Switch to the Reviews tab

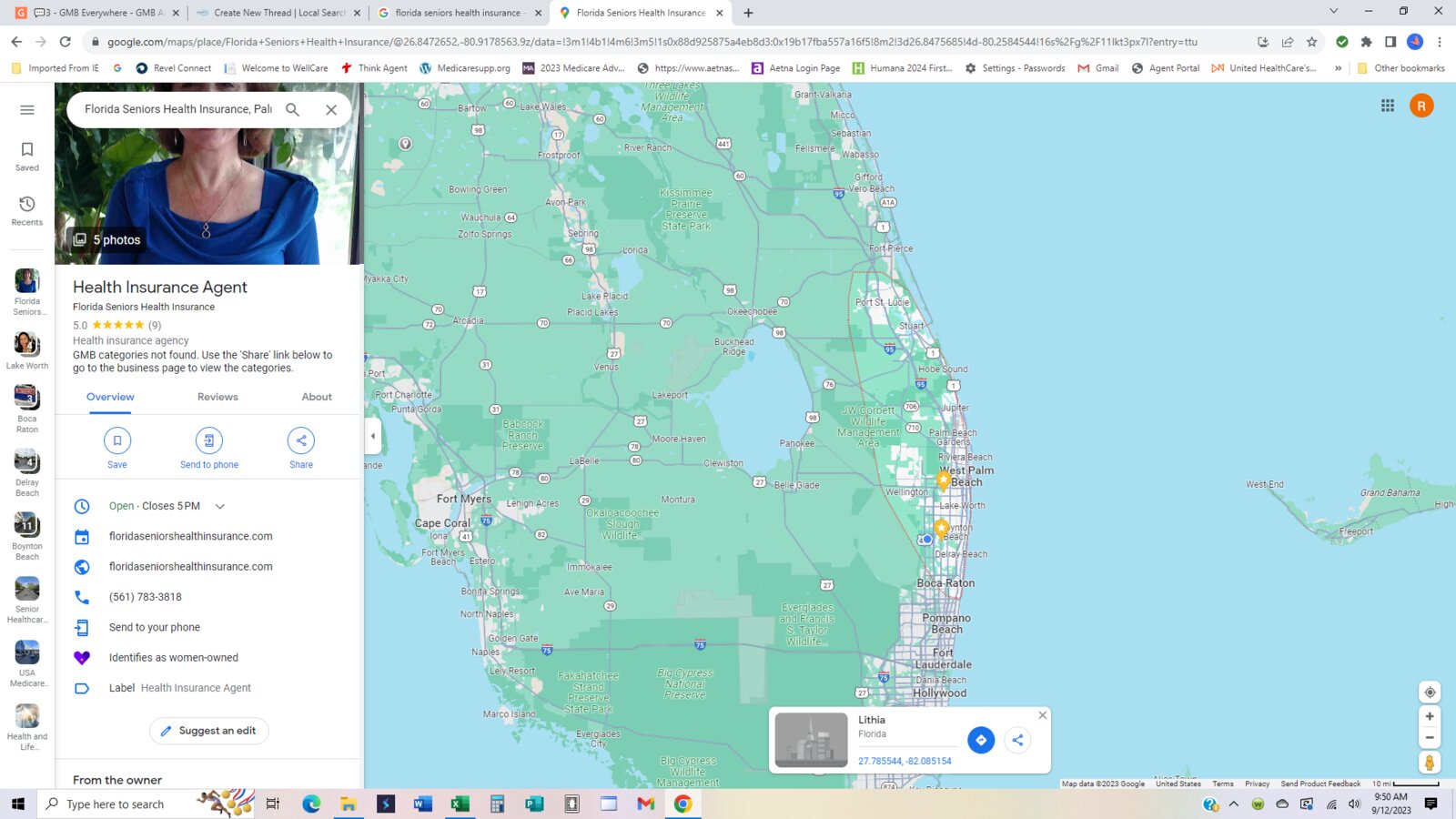(217, 397)
